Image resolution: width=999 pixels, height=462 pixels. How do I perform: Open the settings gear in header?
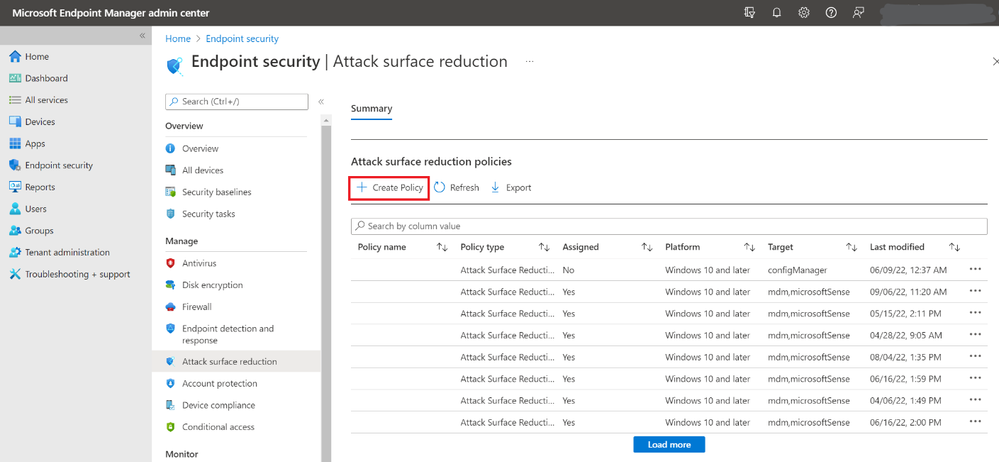(804, 13)
